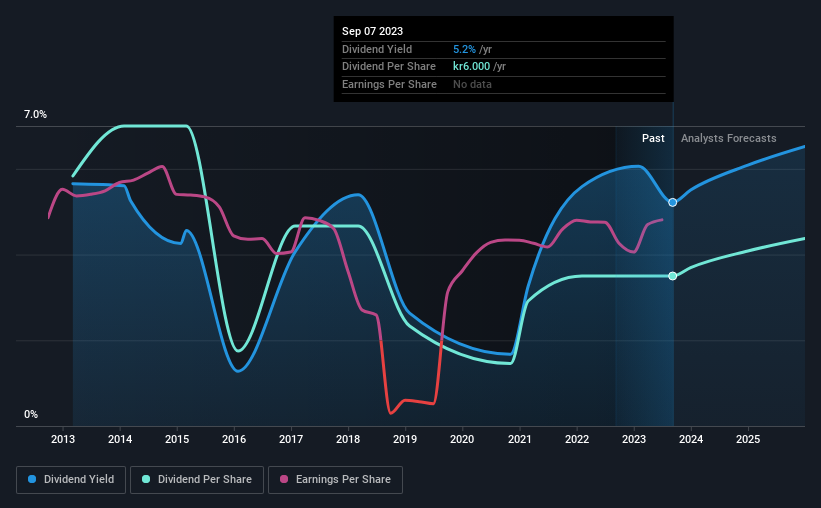Click the 2025 x-axis label
This screenshot has width=821, height=508.
pyautogui.click(x=748, y=439)
